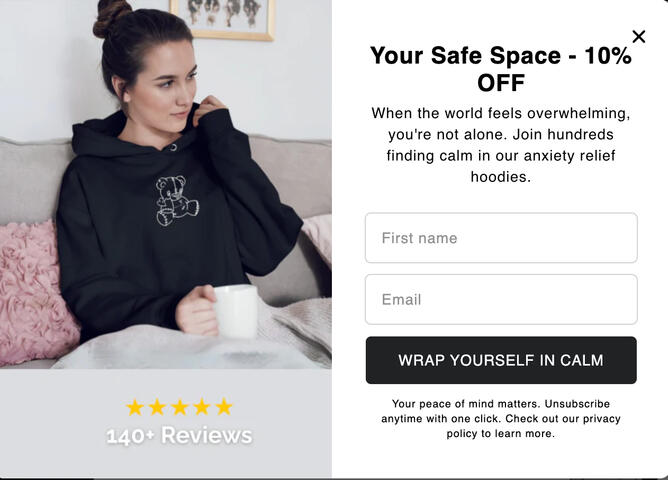This screenshot has width=668, height=480.
Task: Focus the Email input field
Action: [501, 299]
